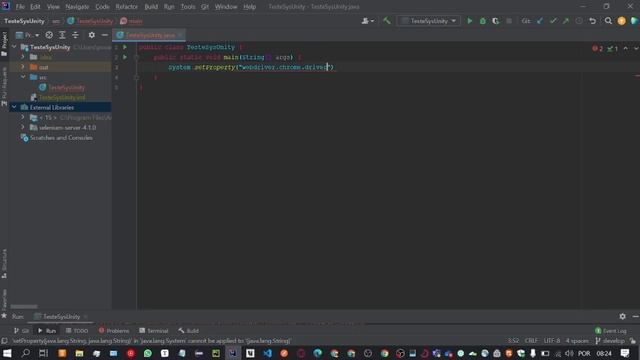
Task: Run with coverage shield icon
Action: pyautogui.click(x=496, y=21)
